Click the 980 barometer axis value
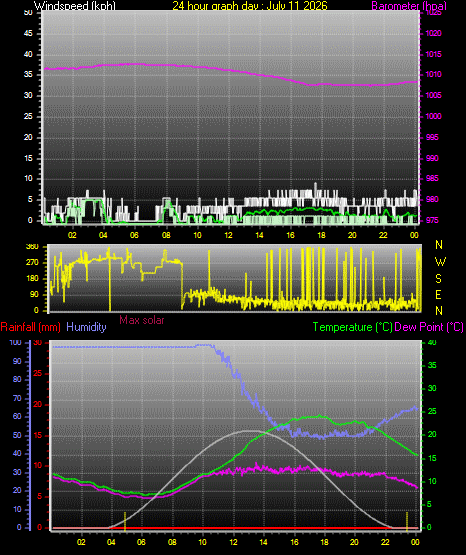Screen dimensions: 466x555 [x=432, y=199]
